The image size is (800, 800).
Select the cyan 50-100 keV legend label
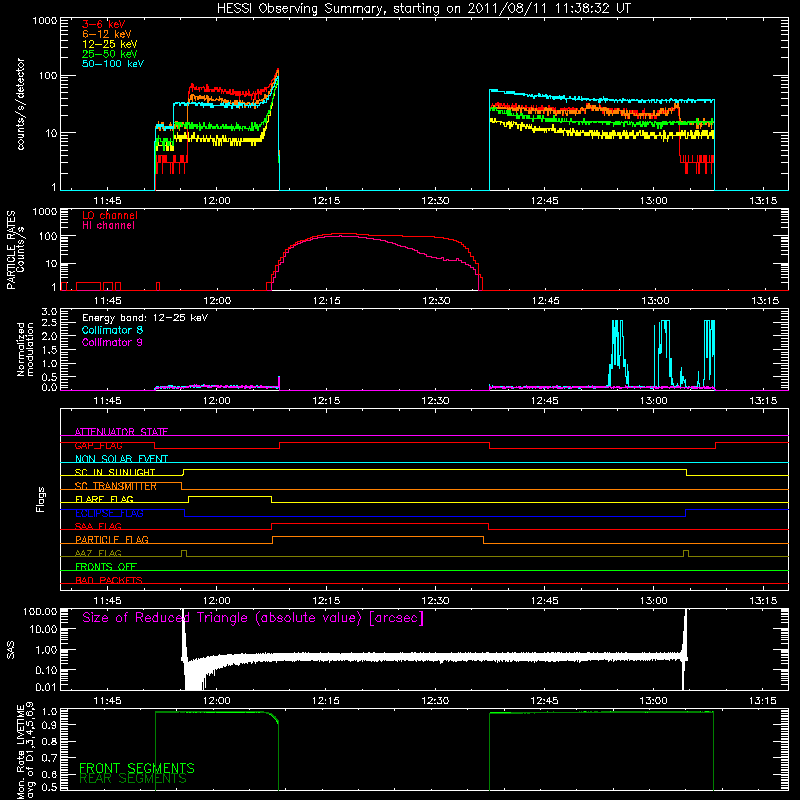113,64
